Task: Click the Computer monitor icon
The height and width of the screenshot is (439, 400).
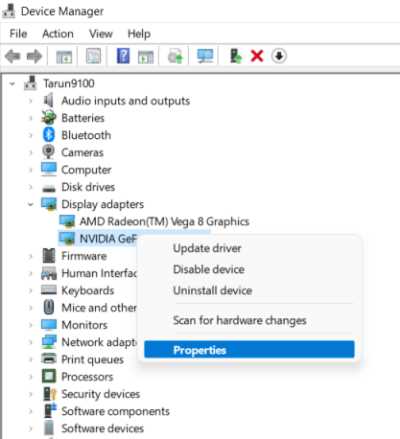Action: pyautogui.click(x=49, y=169)
